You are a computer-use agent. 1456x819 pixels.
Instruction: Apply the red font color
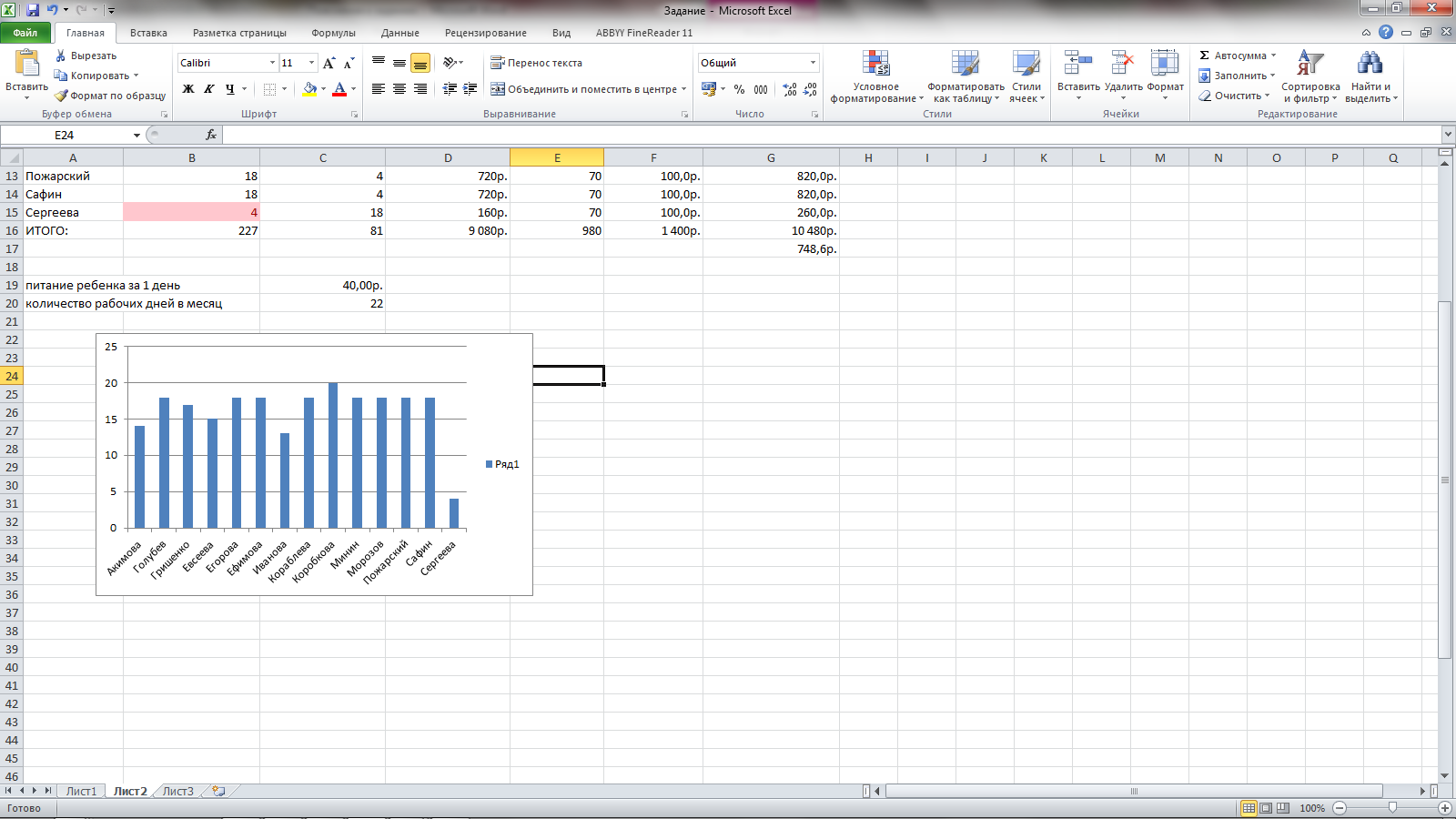point(339,89)
